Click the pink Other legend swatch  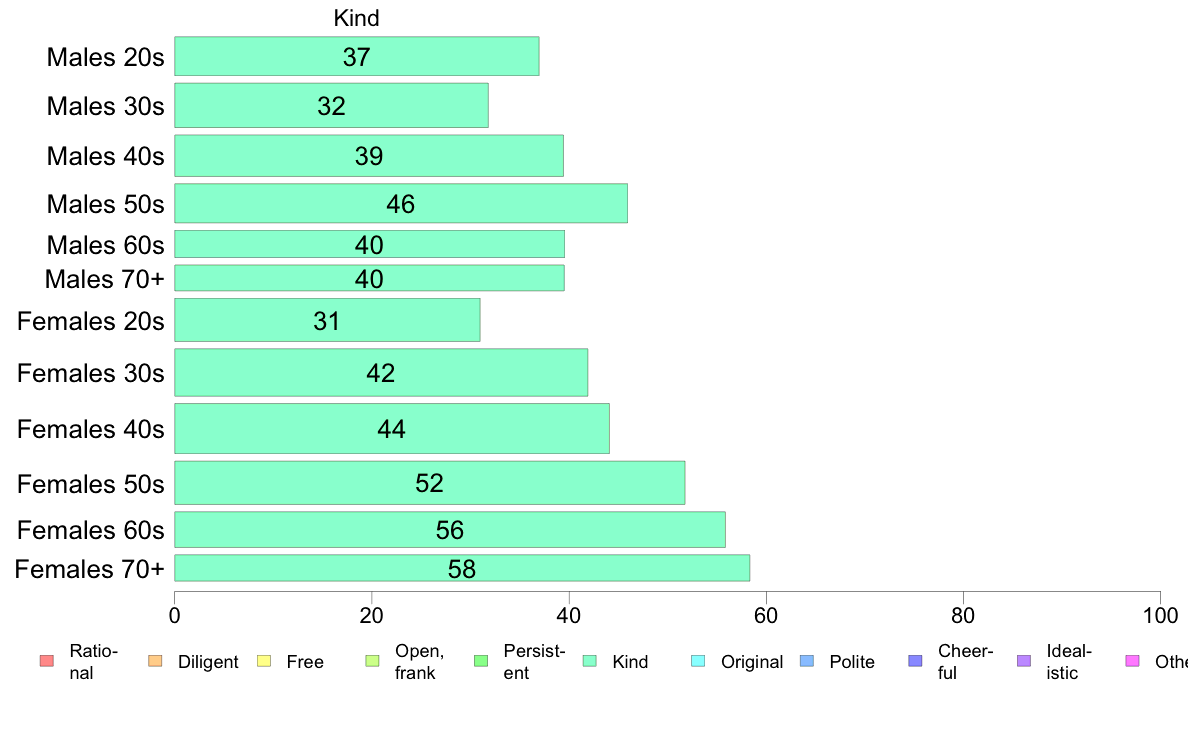coord(1133,661)
